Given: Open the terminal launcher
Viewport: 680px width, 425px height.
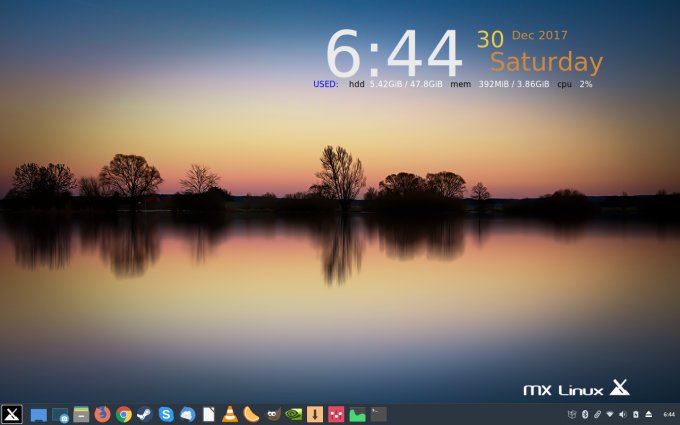Looking at the screenshot, I should click(x=378, y=414).
